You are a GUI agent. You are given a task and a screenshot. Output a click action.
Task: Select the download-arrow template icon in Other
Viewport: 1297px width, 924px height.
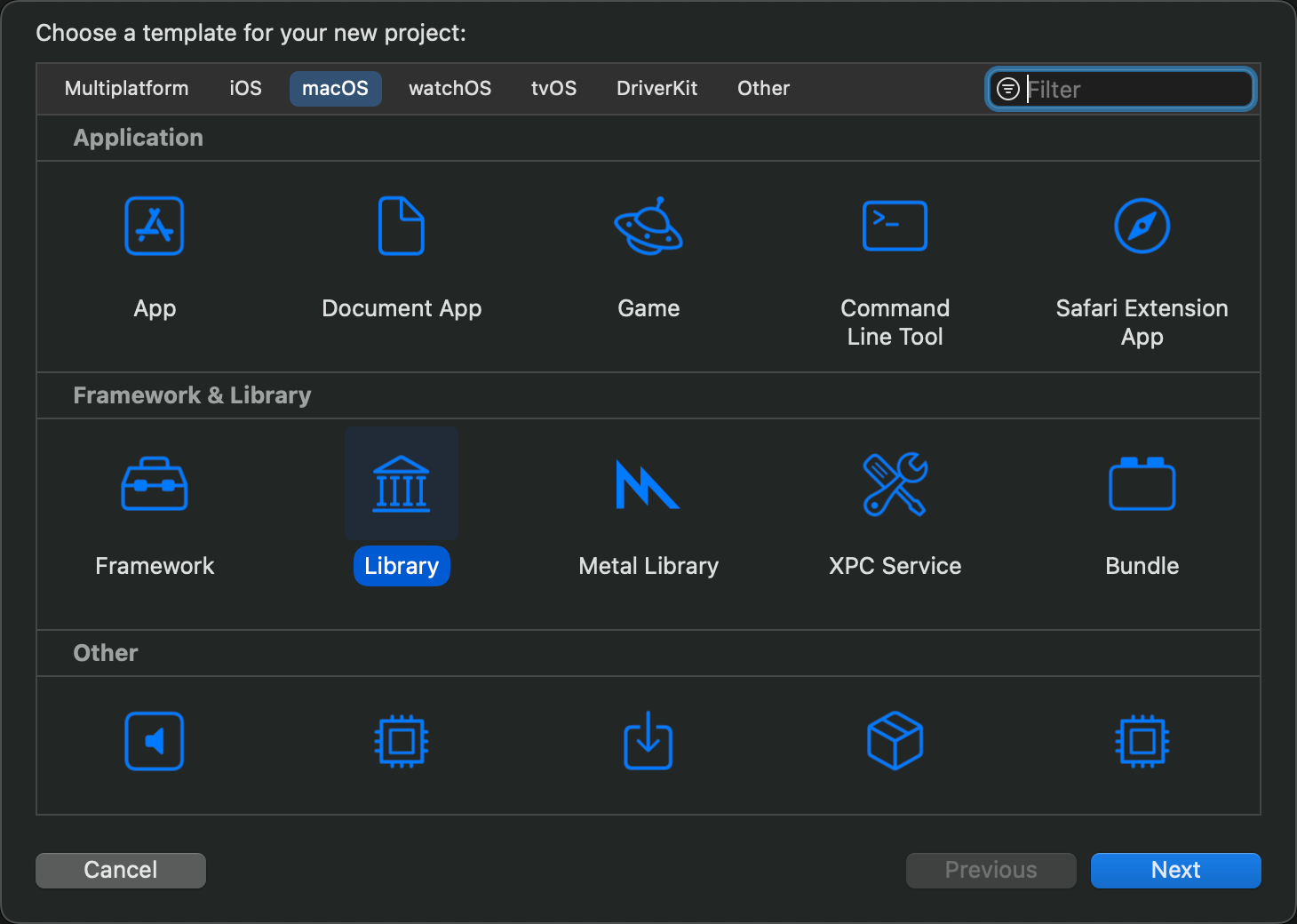648,740
